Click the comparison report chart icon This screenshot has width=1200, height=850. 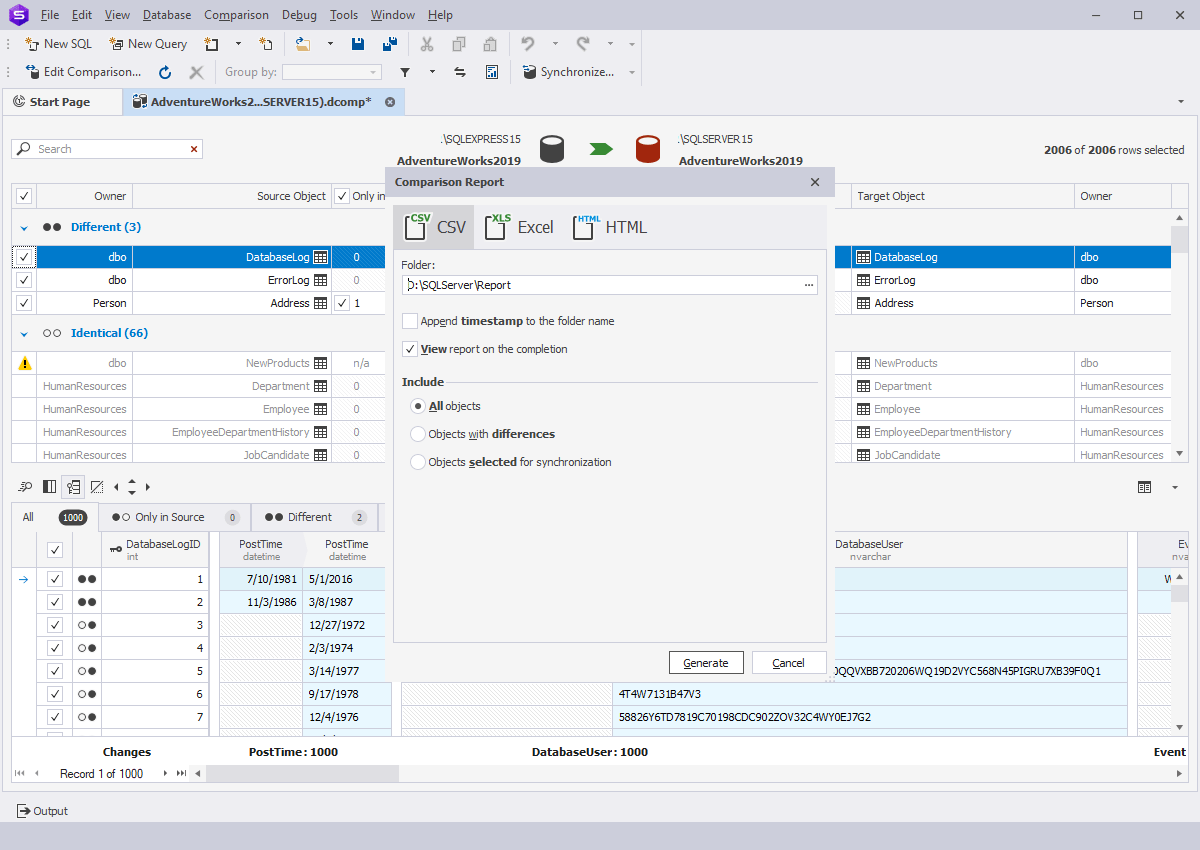[x=492, y=72]
